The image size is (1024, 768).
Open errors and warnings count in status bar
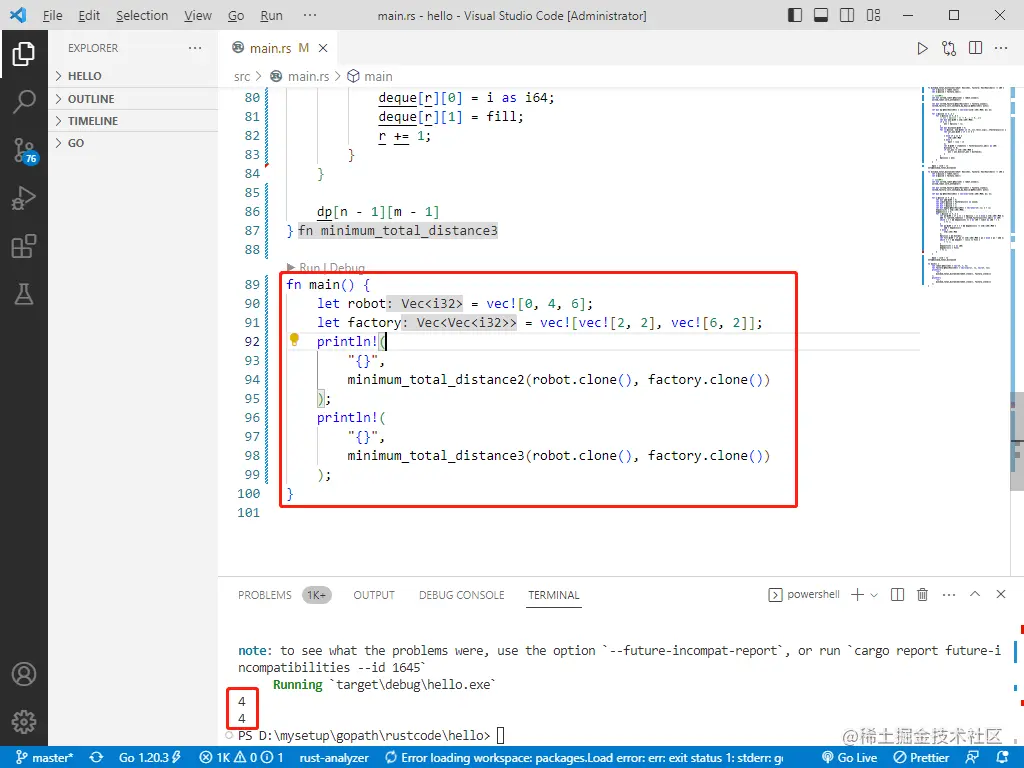[241, 758]
